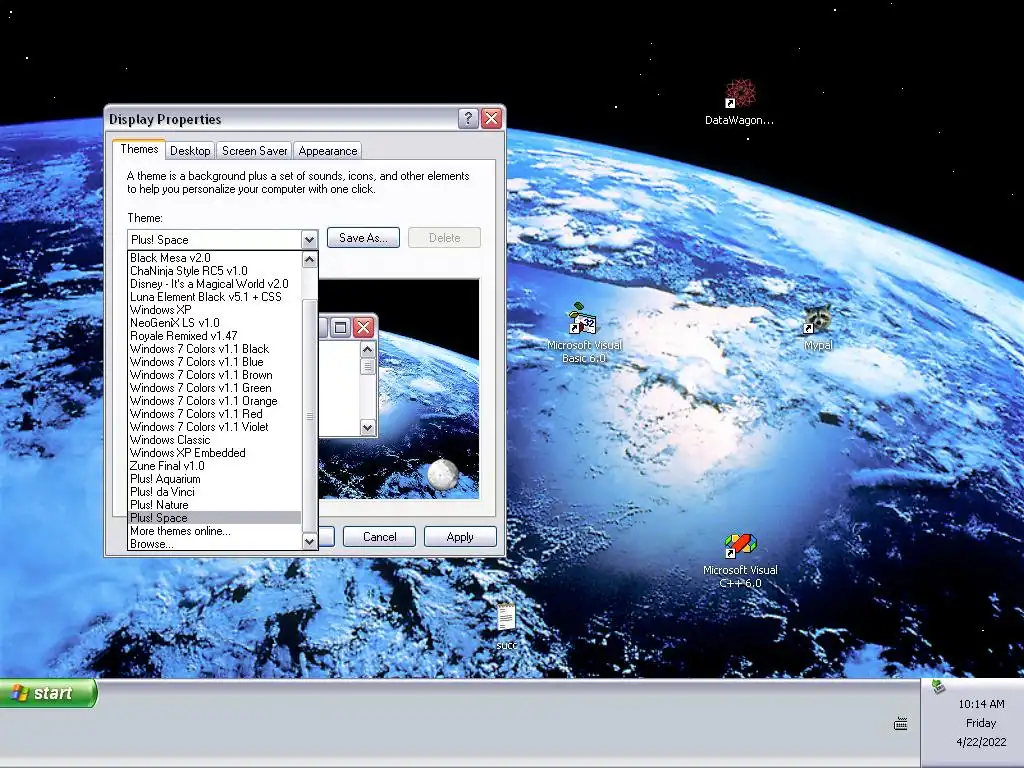
Task: Select More themes online... entry
Action: pos(215,531)
